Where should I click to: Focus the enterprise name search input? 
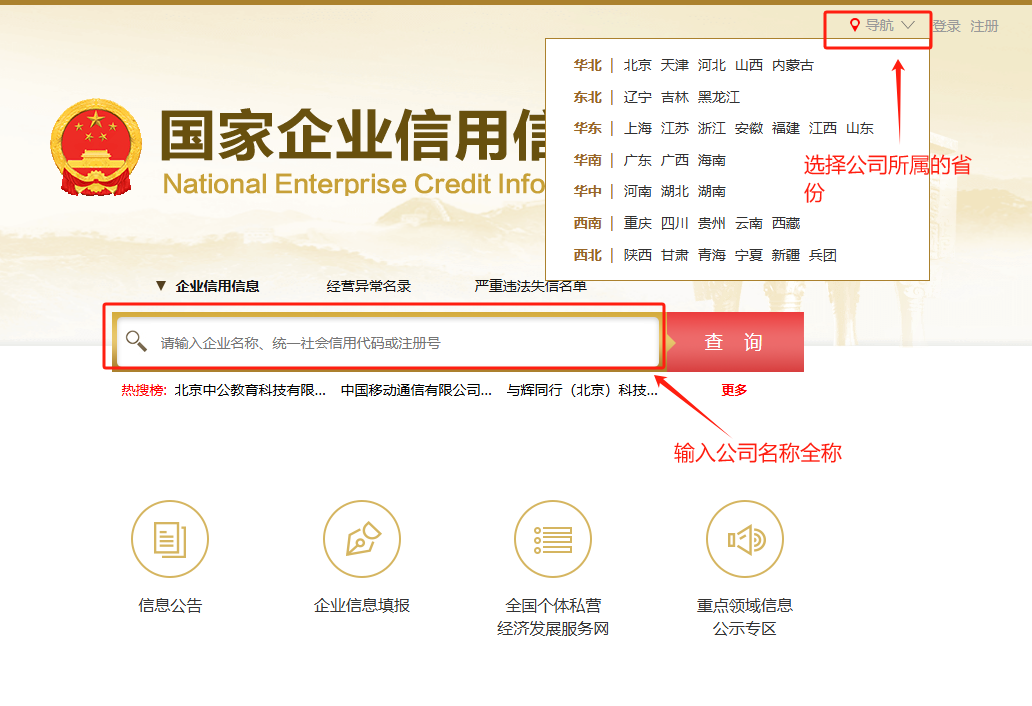tap(386, 342)
